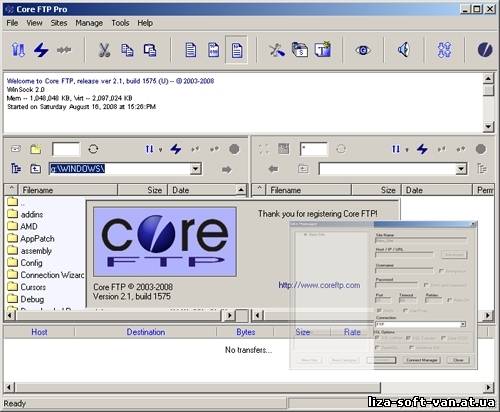Click the local panel gray stop circle
This screenshot has height=412, width=500.
click(234, 149)
